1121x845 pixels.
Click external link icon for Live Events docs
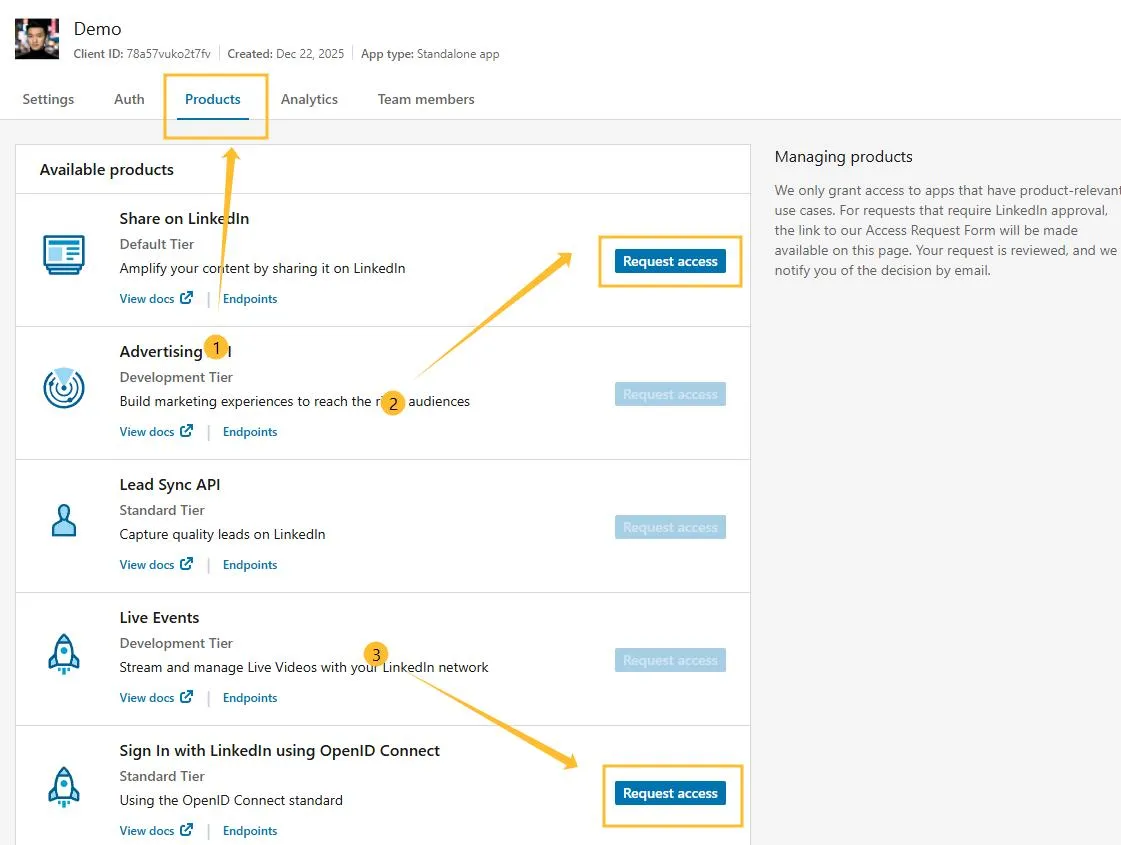click(x=186, y=697)
